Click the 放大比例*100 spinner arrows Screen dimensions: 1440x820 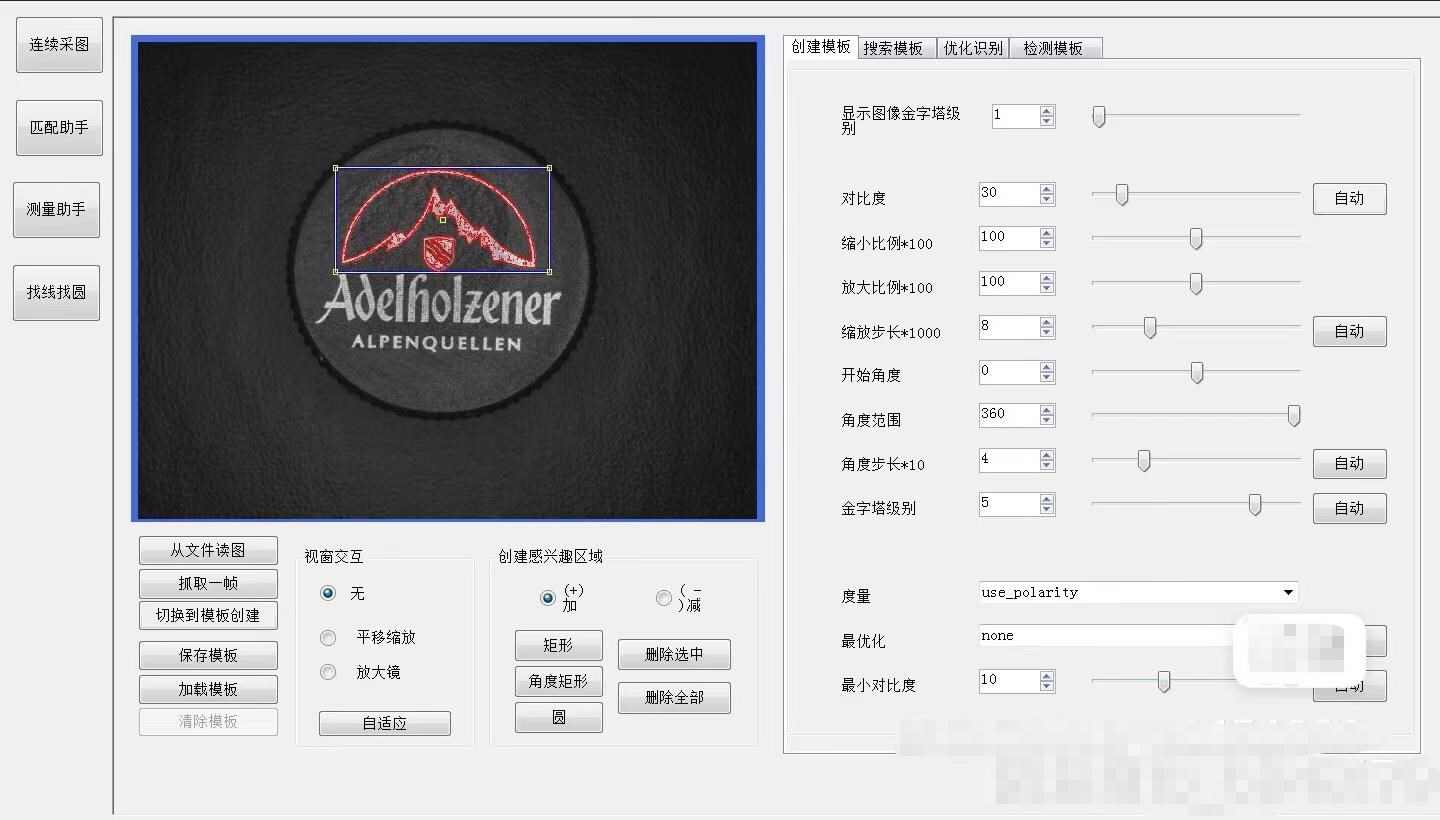pos(1047,282)
